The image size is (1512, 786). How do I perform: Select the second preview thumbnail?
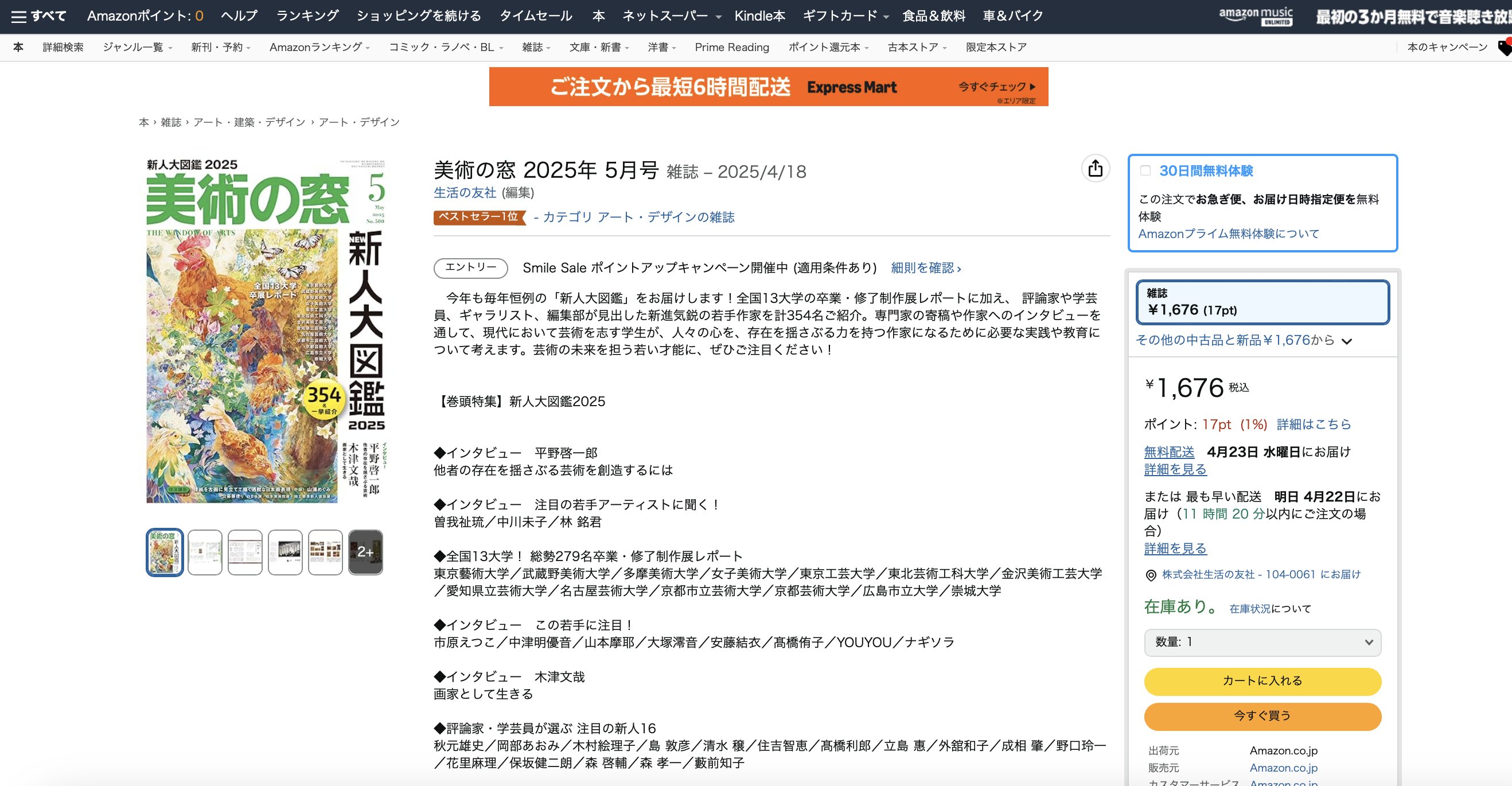pyautogui.click(x=205, y=552)
